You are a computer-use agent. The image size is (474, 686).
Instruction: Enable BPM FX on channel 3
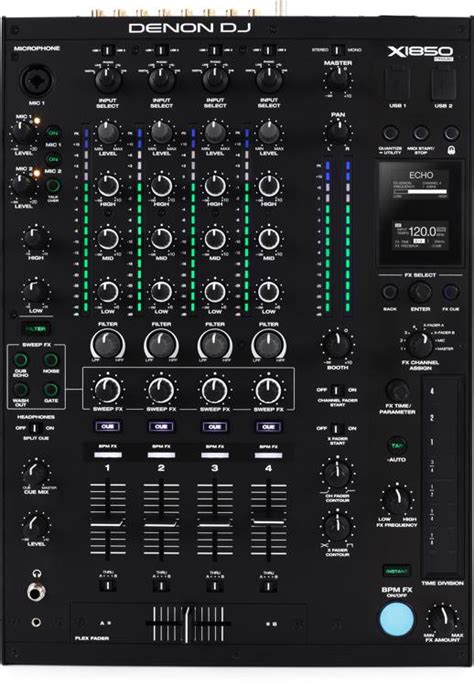click(215, 455)
